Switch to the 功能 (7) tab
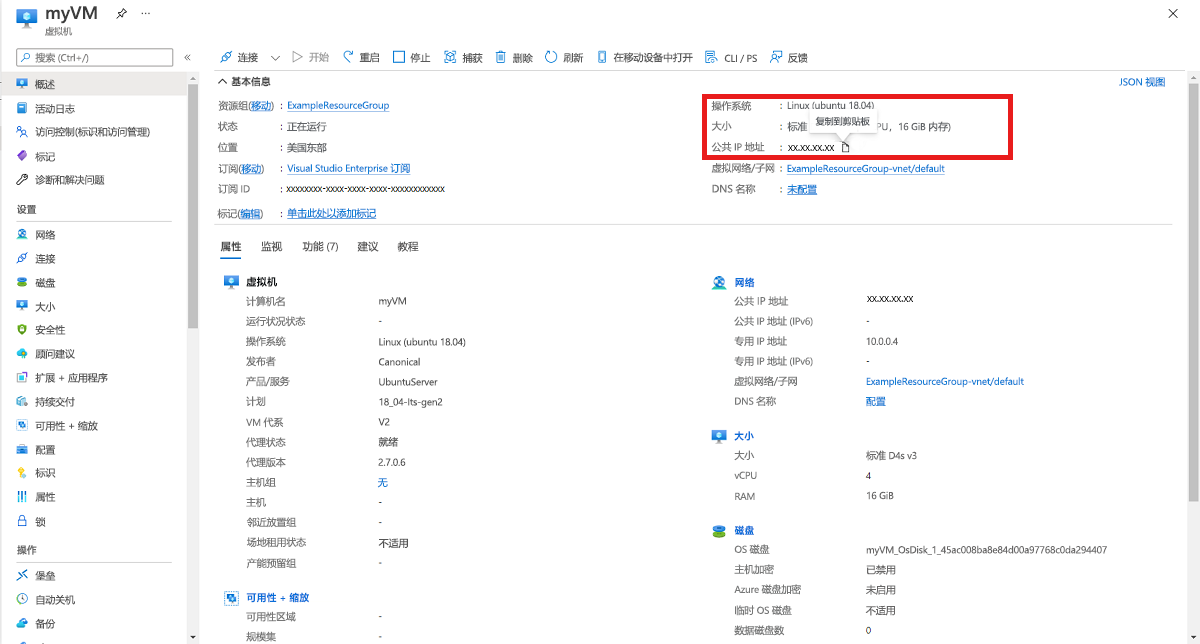The height and width of the screenshot is (644, 1200). pyautogui.click(x=320, y=247)
